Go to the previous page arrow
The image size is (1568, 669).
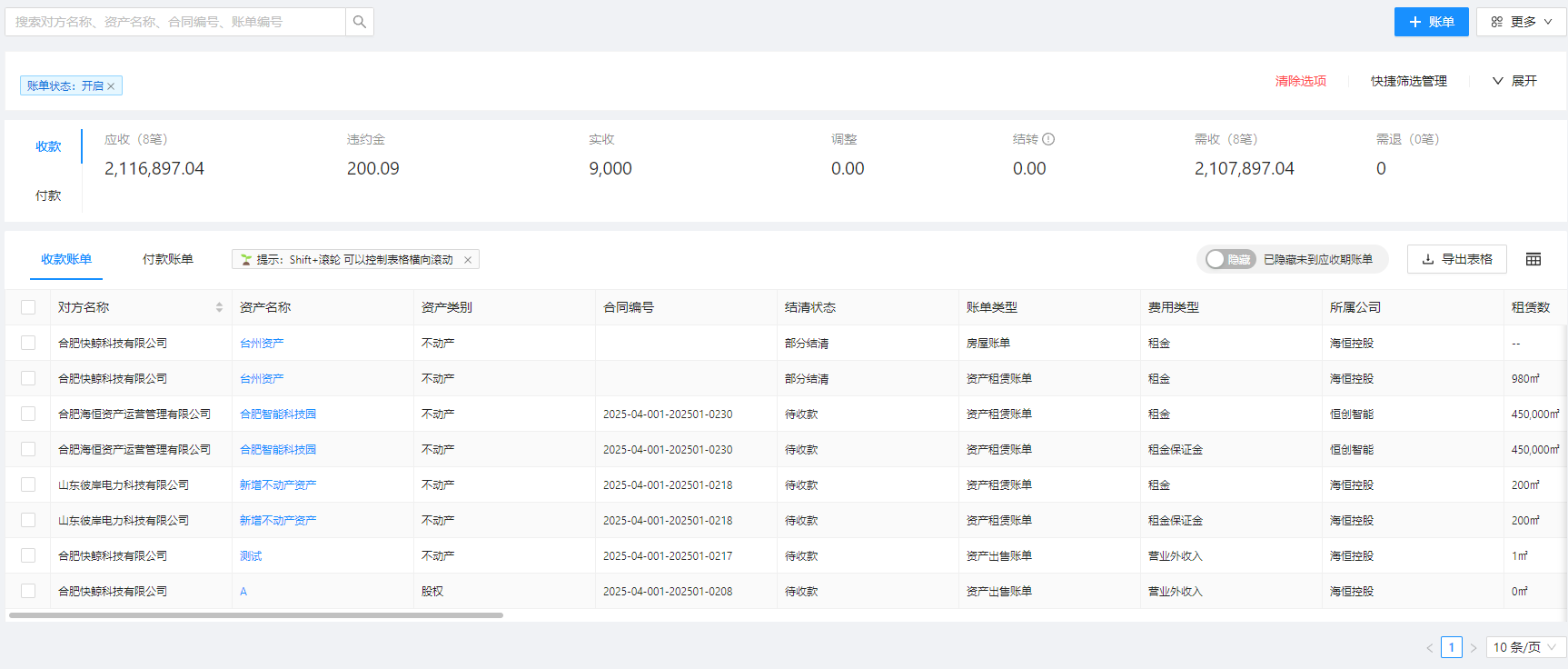1429,647
